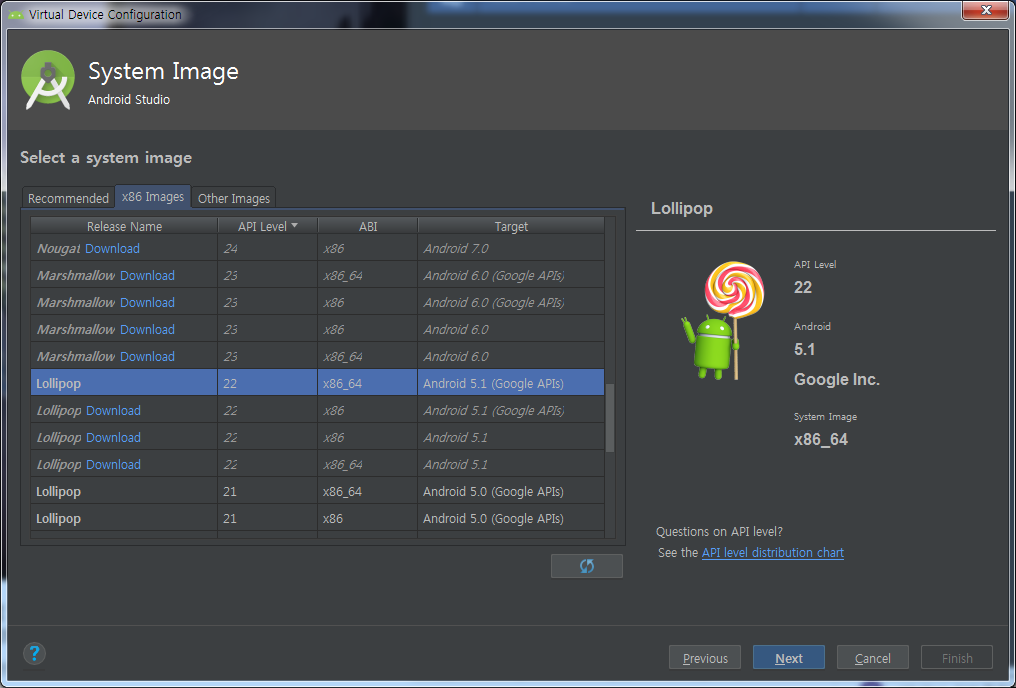This screenshot has width=1016, height=688.
Task: Click the Next button
Action: coord(789,658)
